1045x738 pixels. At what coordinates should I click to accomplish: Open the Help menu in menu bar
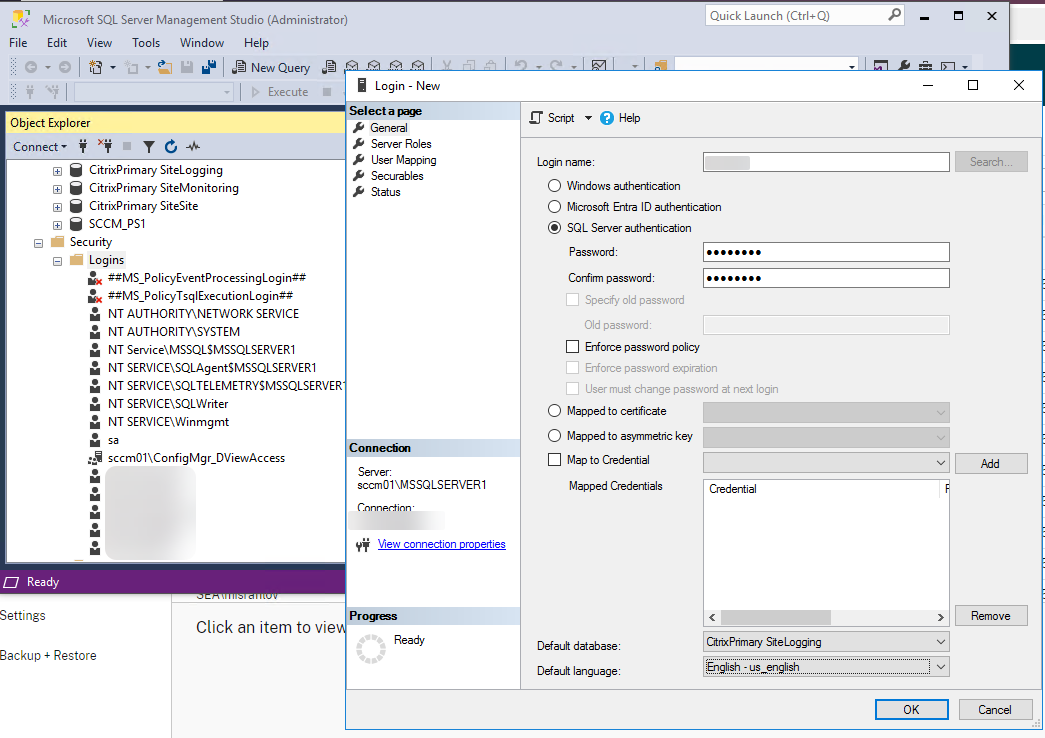256,43
